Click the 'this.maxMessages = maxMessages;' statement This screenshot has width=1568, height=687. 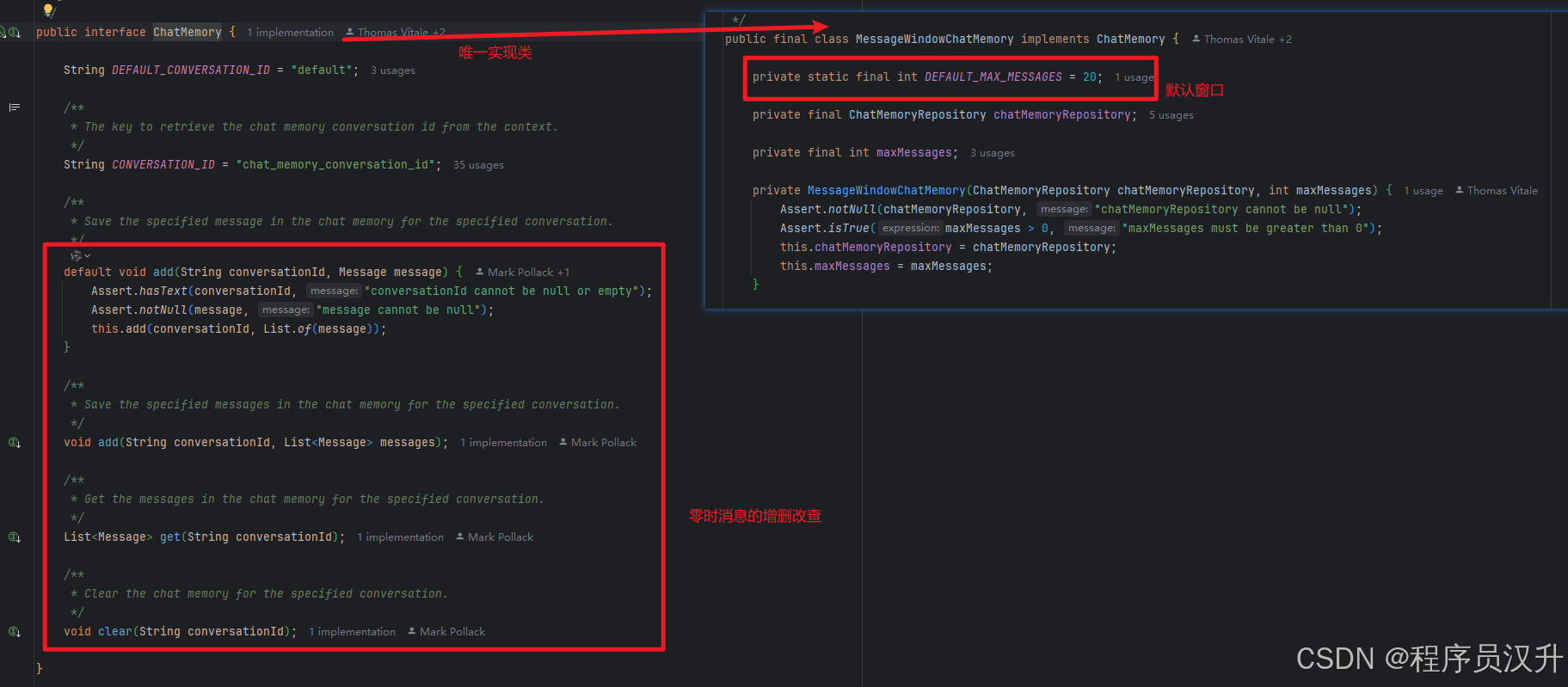887,267
